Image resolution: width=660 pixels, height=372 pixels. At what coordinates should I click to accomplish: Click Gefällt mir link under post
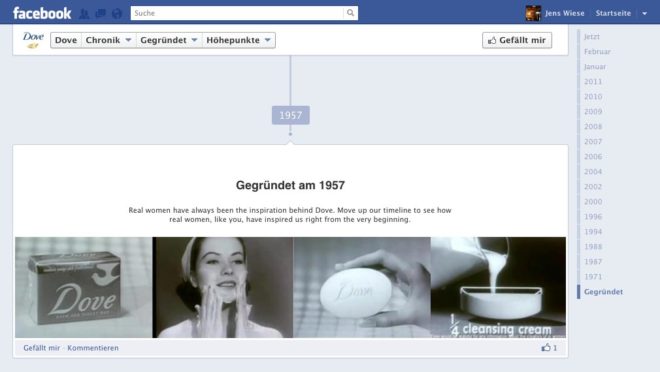point(42,348)
